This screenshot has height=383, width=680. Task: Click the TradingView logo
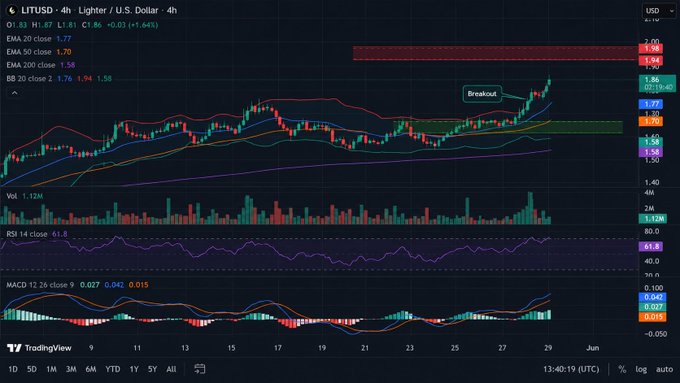39,348
